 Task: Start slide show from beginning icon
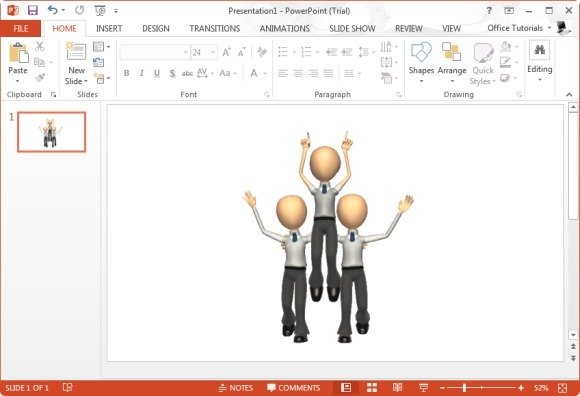100,10
